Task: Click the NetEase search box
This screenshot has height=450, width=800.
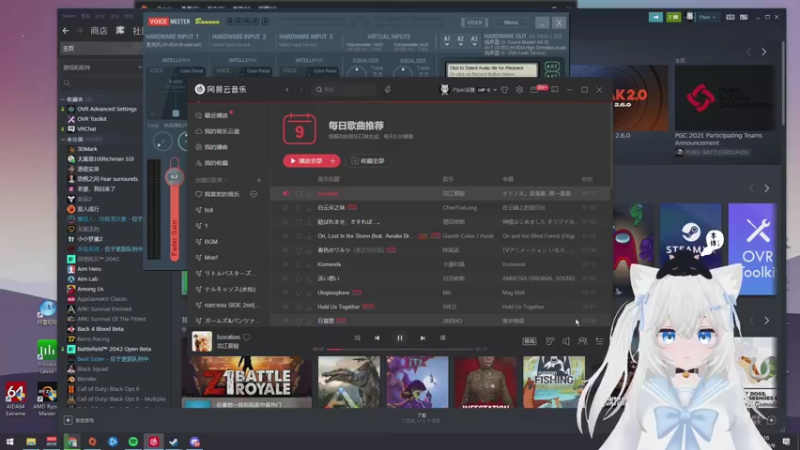Action: tap(345, 89)
